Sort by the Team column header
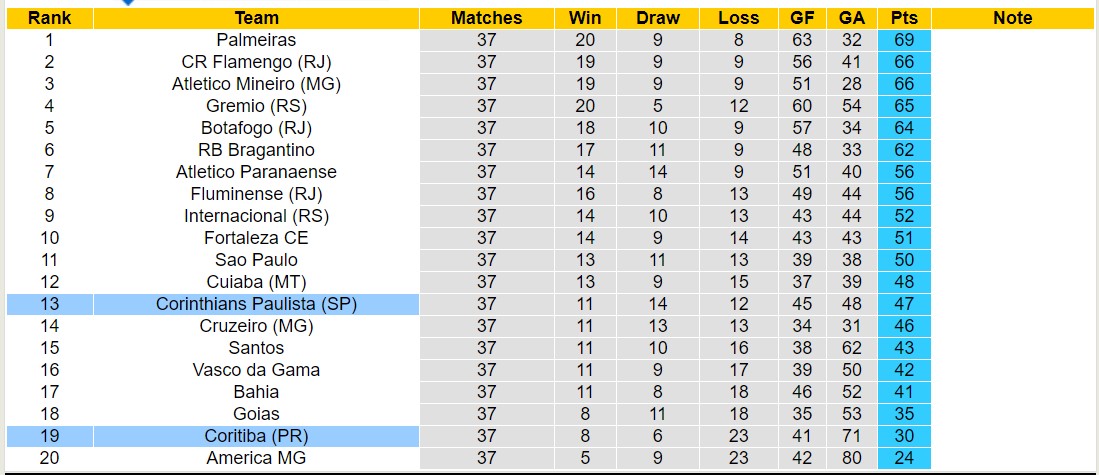1099x475 pixels. (x=256, y=18)
